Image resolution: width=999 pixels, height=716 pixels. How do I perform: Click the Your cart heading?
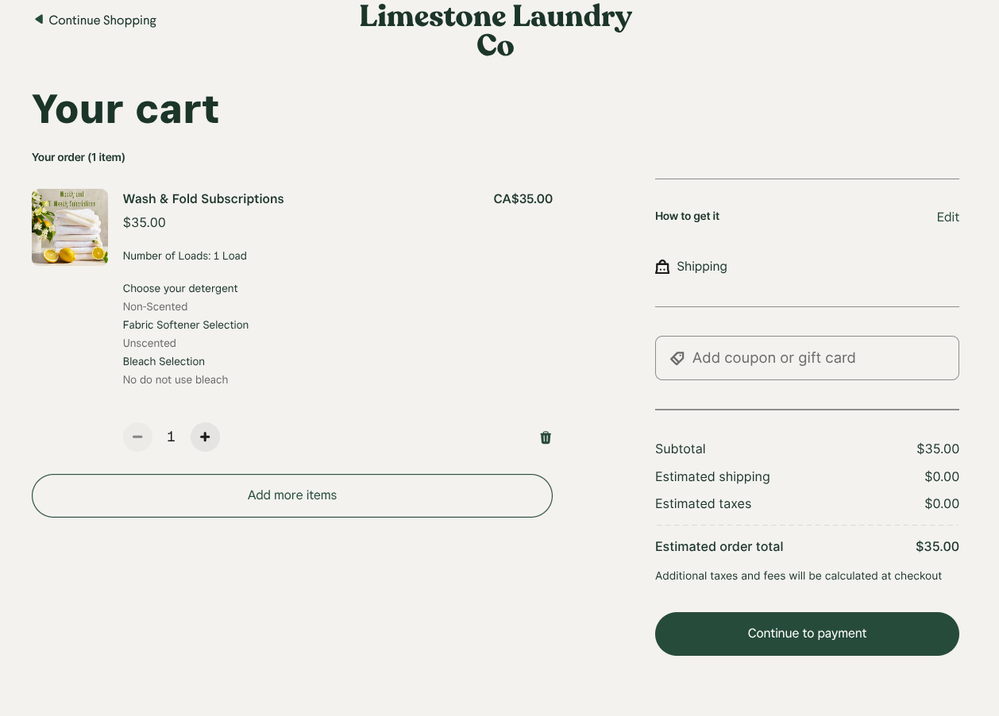point(125,108)
